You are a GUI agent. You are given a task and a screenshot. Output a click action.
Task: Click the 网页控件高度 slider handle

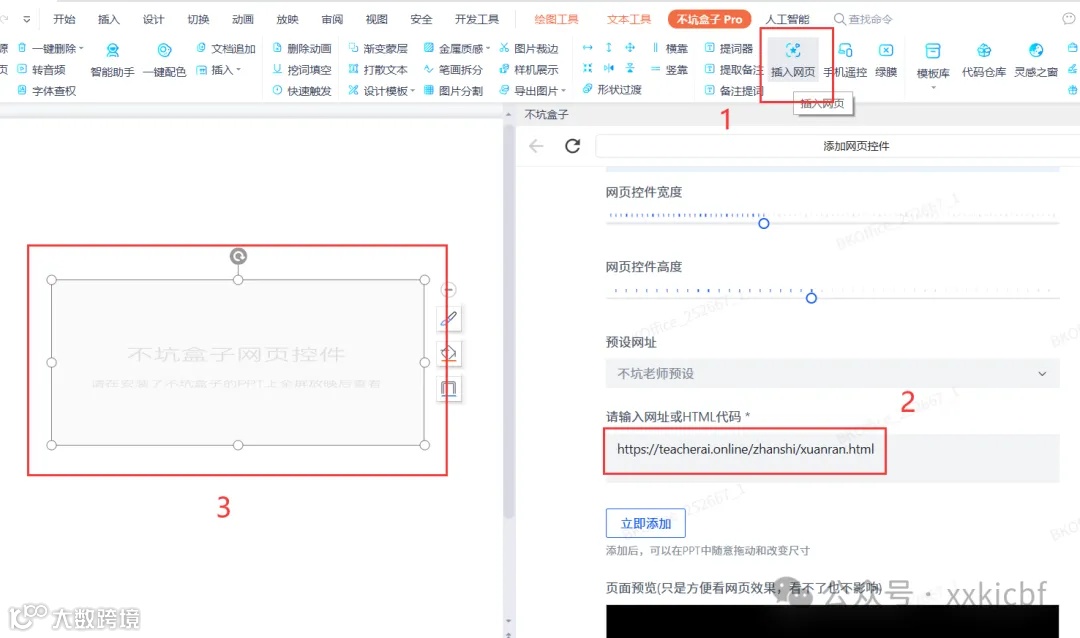coord(811,298)
